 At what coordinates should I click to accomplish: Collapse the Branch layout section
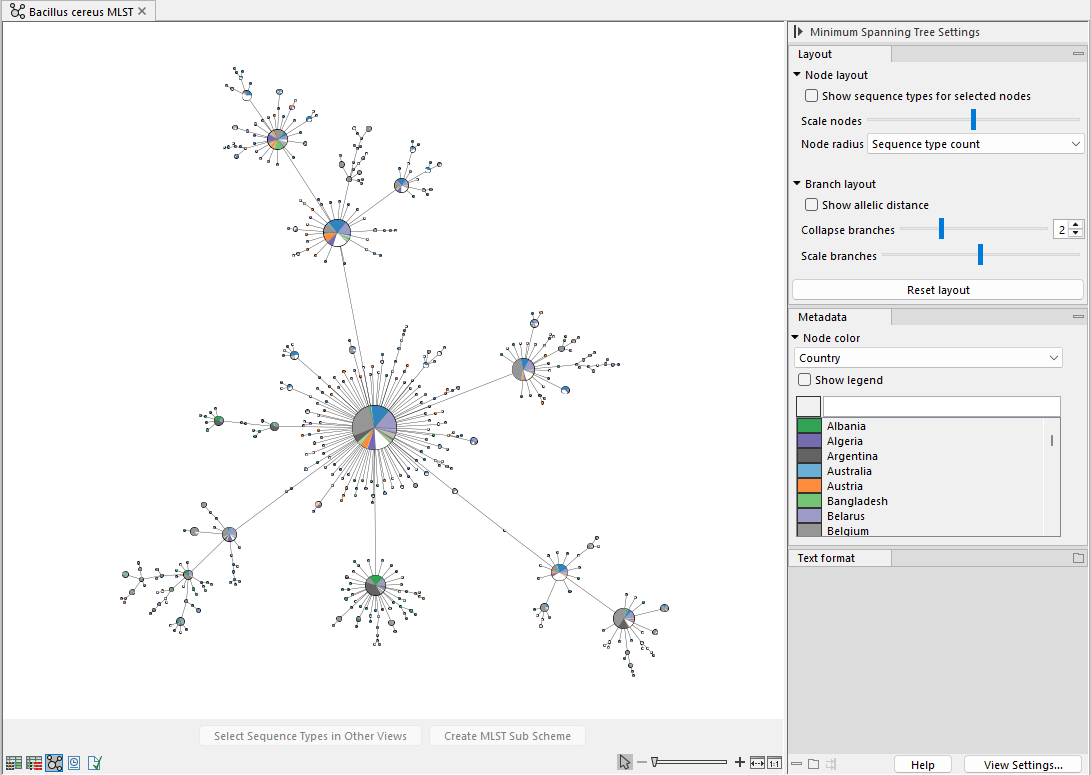[x=797, y=184]
